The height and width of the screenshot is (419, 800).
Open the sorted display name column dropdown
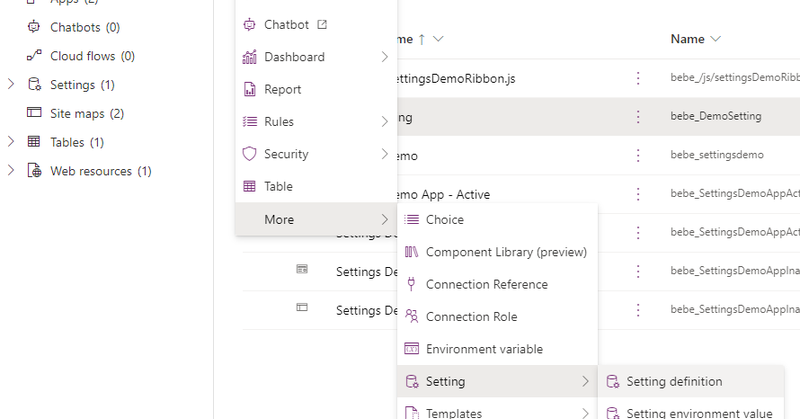pos(438,39)
